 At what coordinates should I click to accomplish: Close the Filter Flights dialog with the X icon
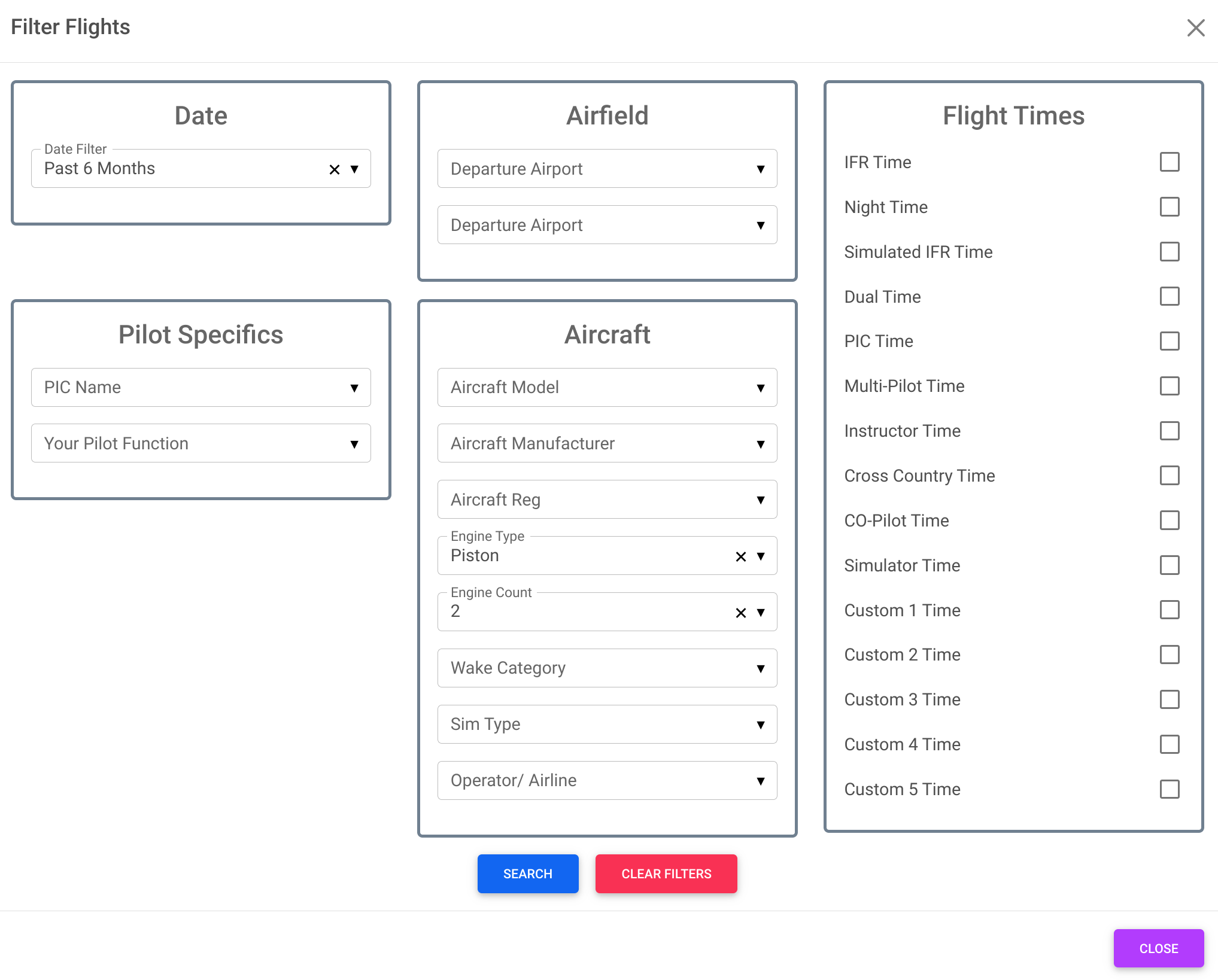(1195, 28)
